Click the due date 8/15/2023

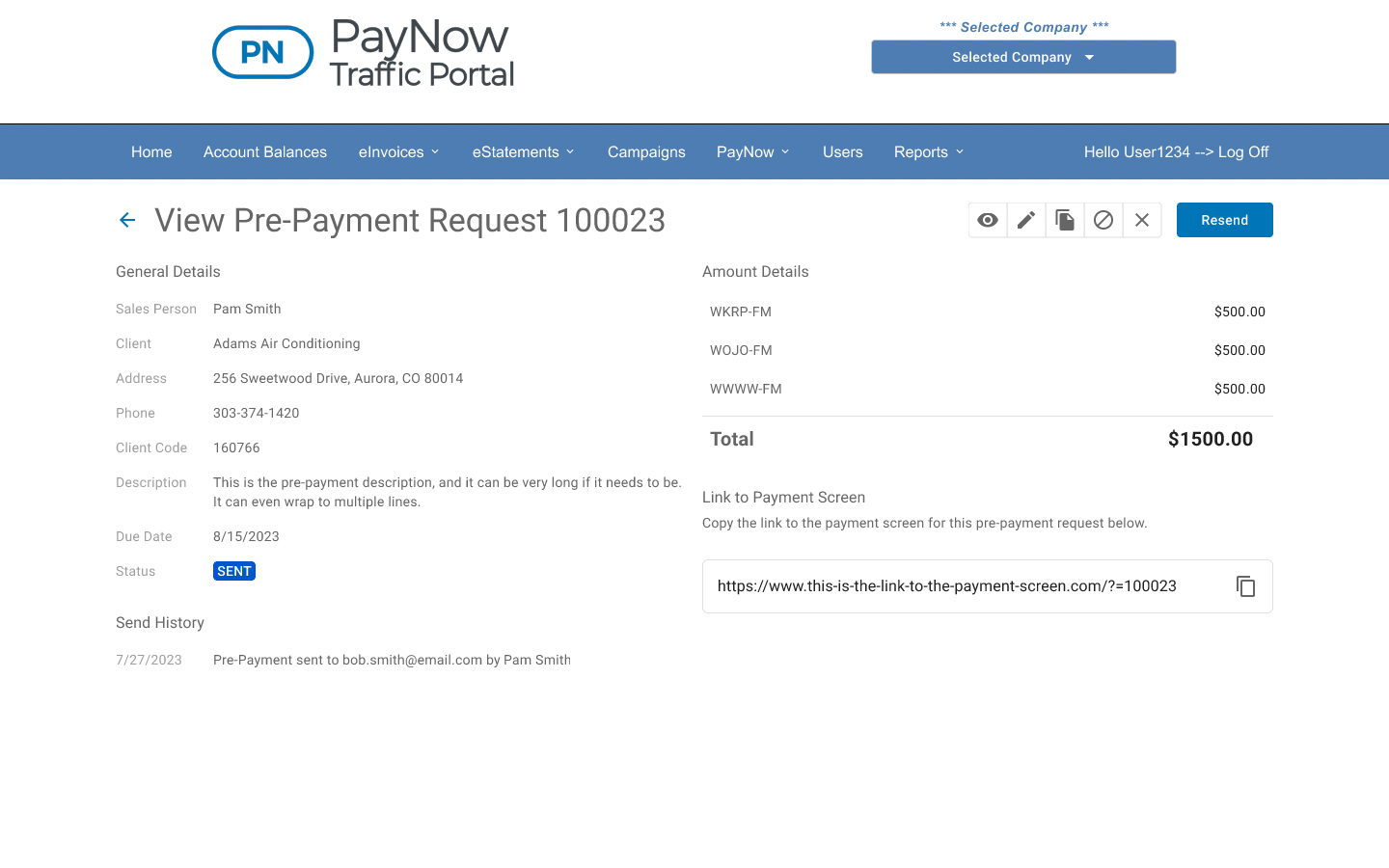tap(246, 536)
